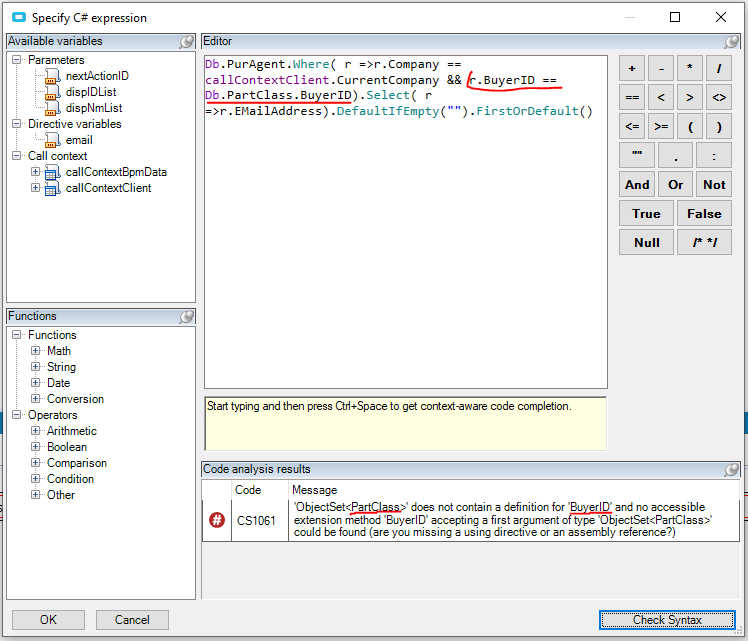The width and height of the screenshot is (748, 641).
Task: Select the nextActionID parameter
Action: coord(97,76)
